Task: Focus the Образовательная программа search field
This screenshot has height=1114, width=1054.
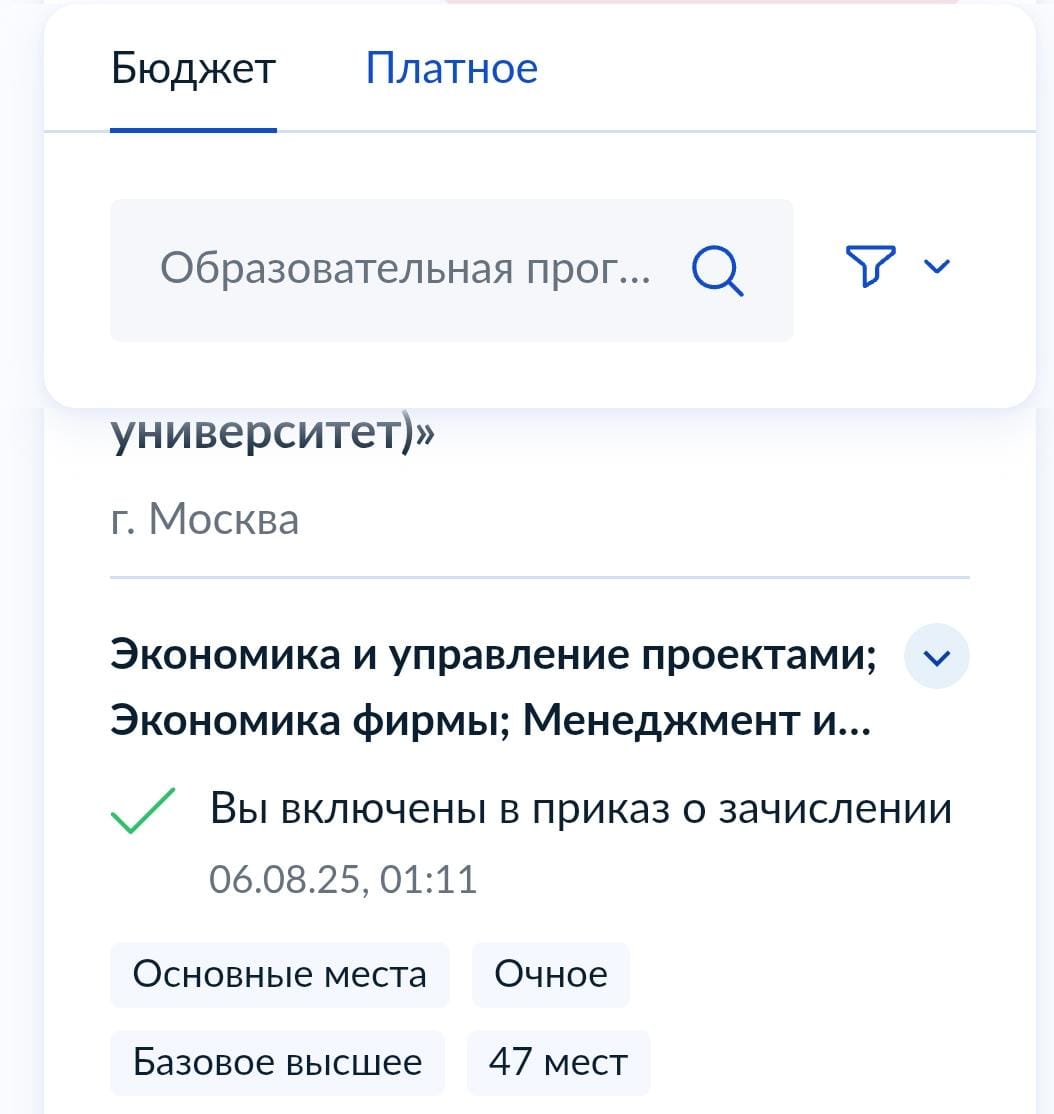Action: coord(405,269)
